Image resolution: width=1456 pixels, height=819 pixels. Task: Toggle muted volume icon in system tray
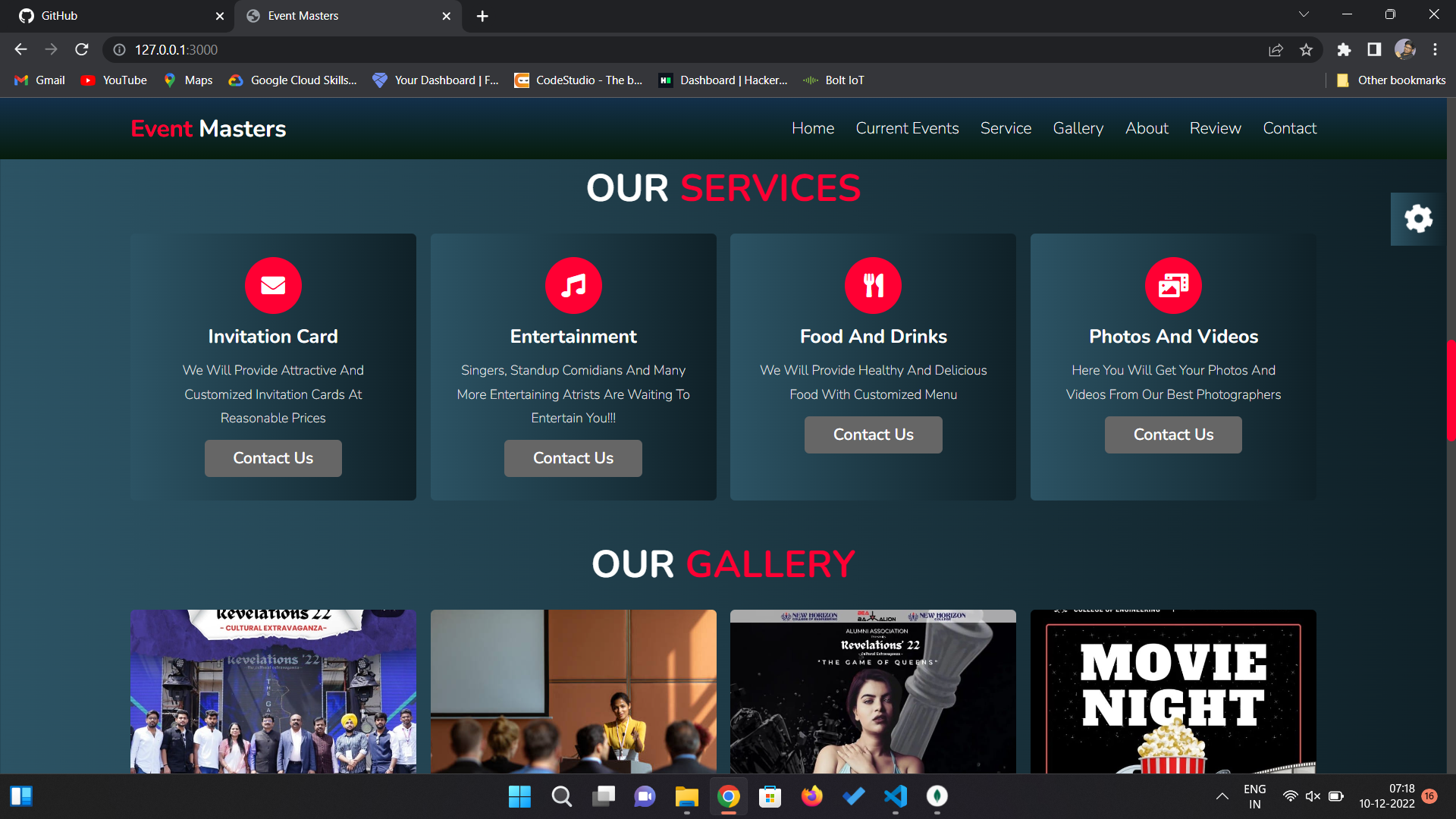pos(1313,796)
